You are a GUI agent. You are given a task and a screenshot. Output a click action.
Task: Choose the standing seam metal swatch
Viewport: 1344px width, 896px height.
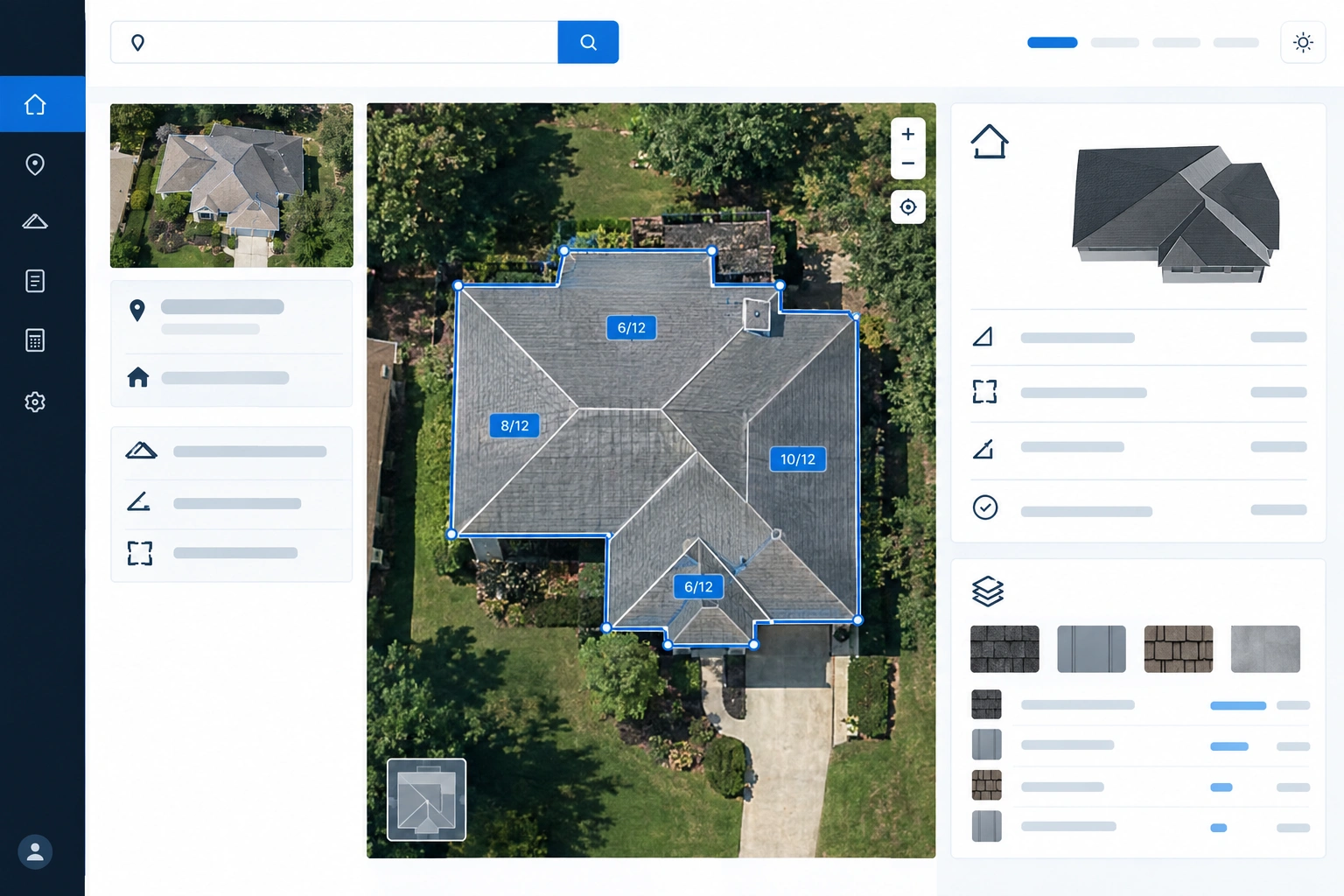1091,649
